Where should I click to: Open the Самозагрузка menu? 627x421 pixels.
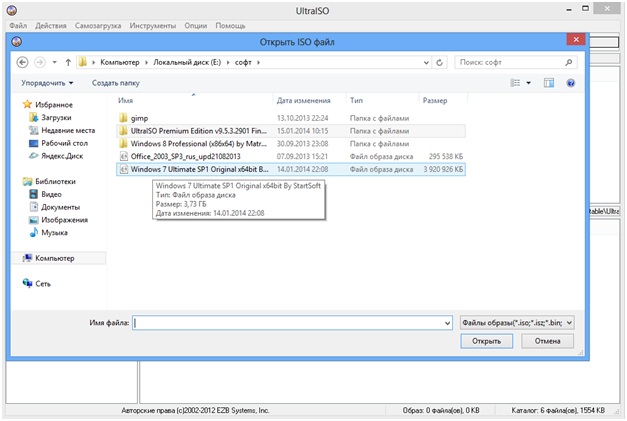(x=98, y=26)
